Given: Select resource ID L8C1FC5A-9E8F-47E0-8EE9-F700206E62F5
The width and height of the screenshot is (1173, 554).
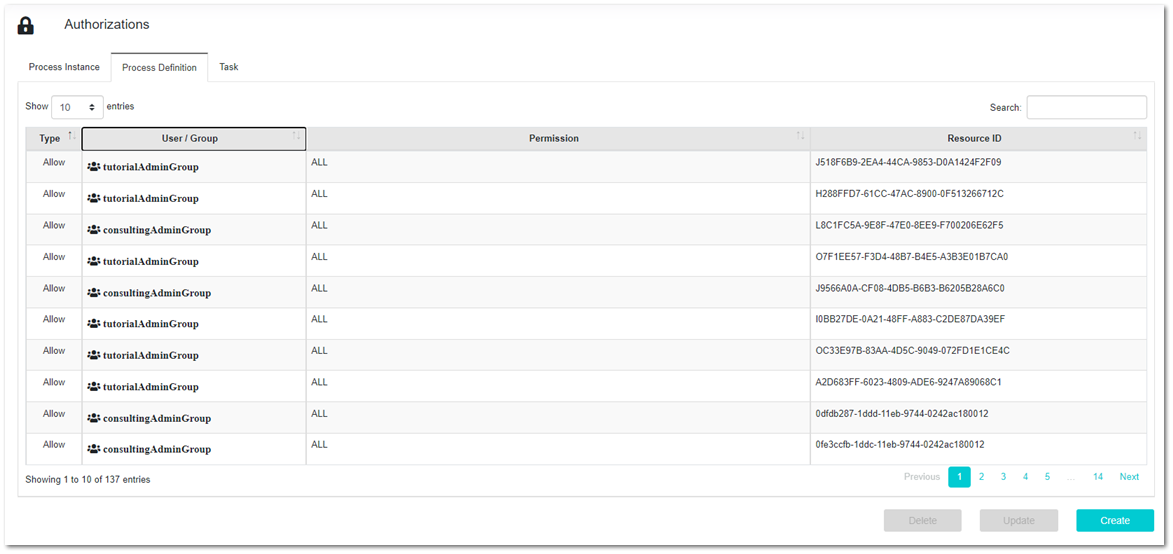Looking at the screenshot, I should (x=909, y=225).
